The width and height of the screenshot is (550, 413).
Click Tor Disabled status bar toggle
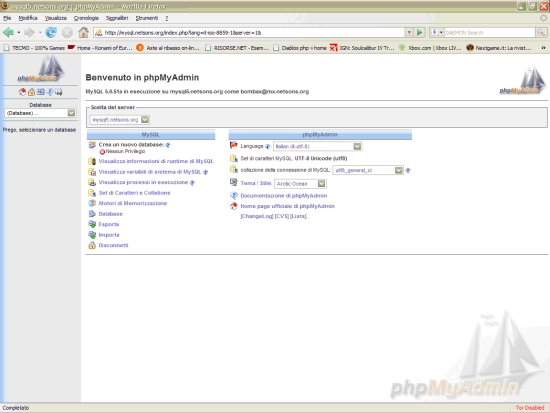point(530,408)
